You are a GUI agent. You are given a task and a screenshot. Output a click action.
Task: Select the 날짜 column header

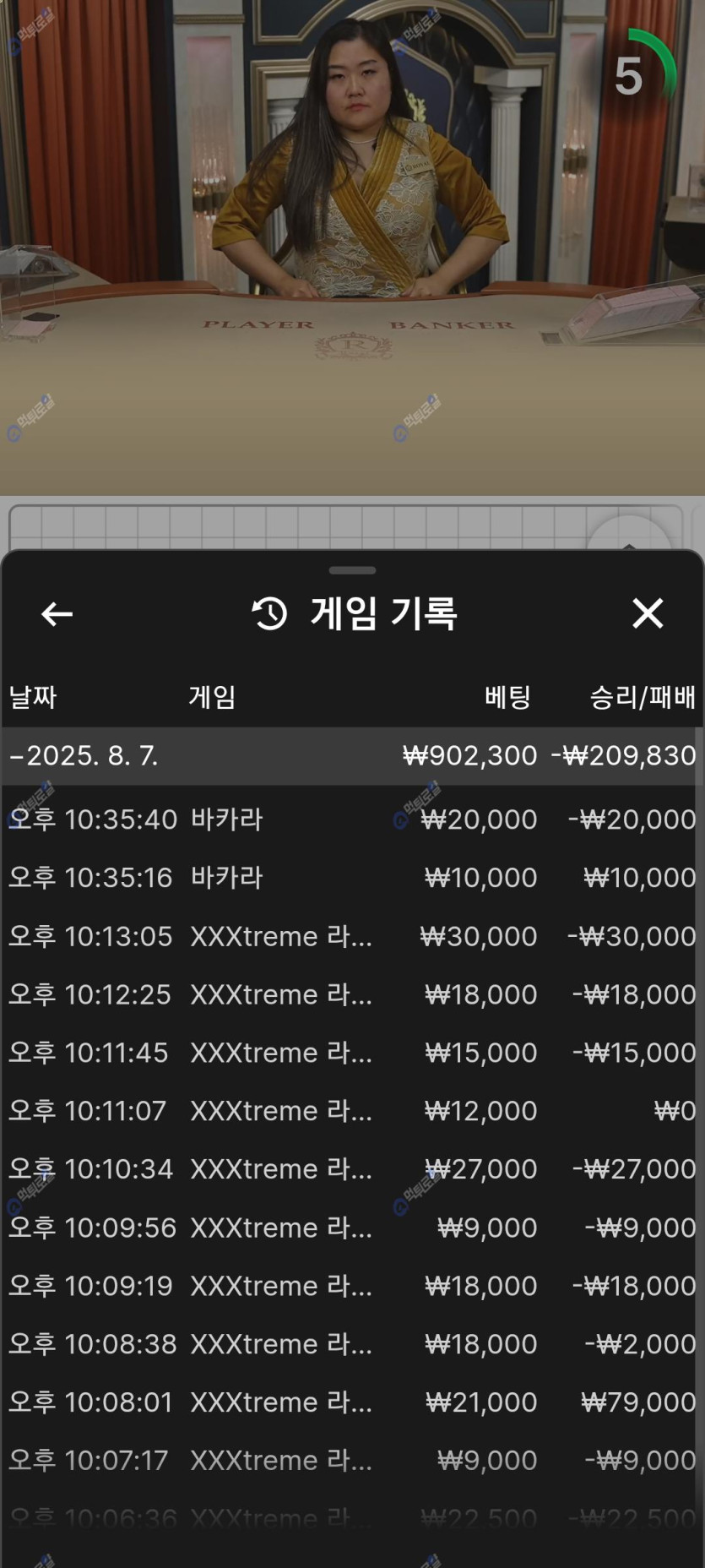point(33,697)
